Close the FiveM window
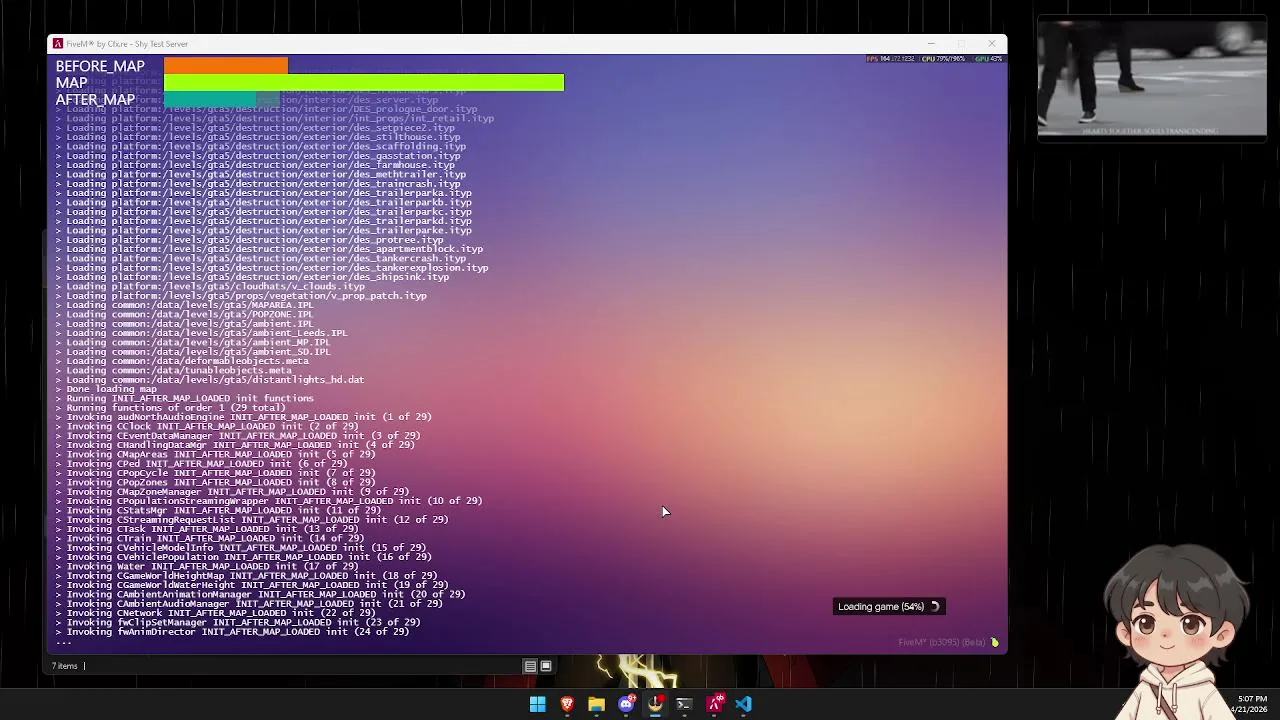The width and height of the screenshot is (1280, 720). [x=991, y=44]
